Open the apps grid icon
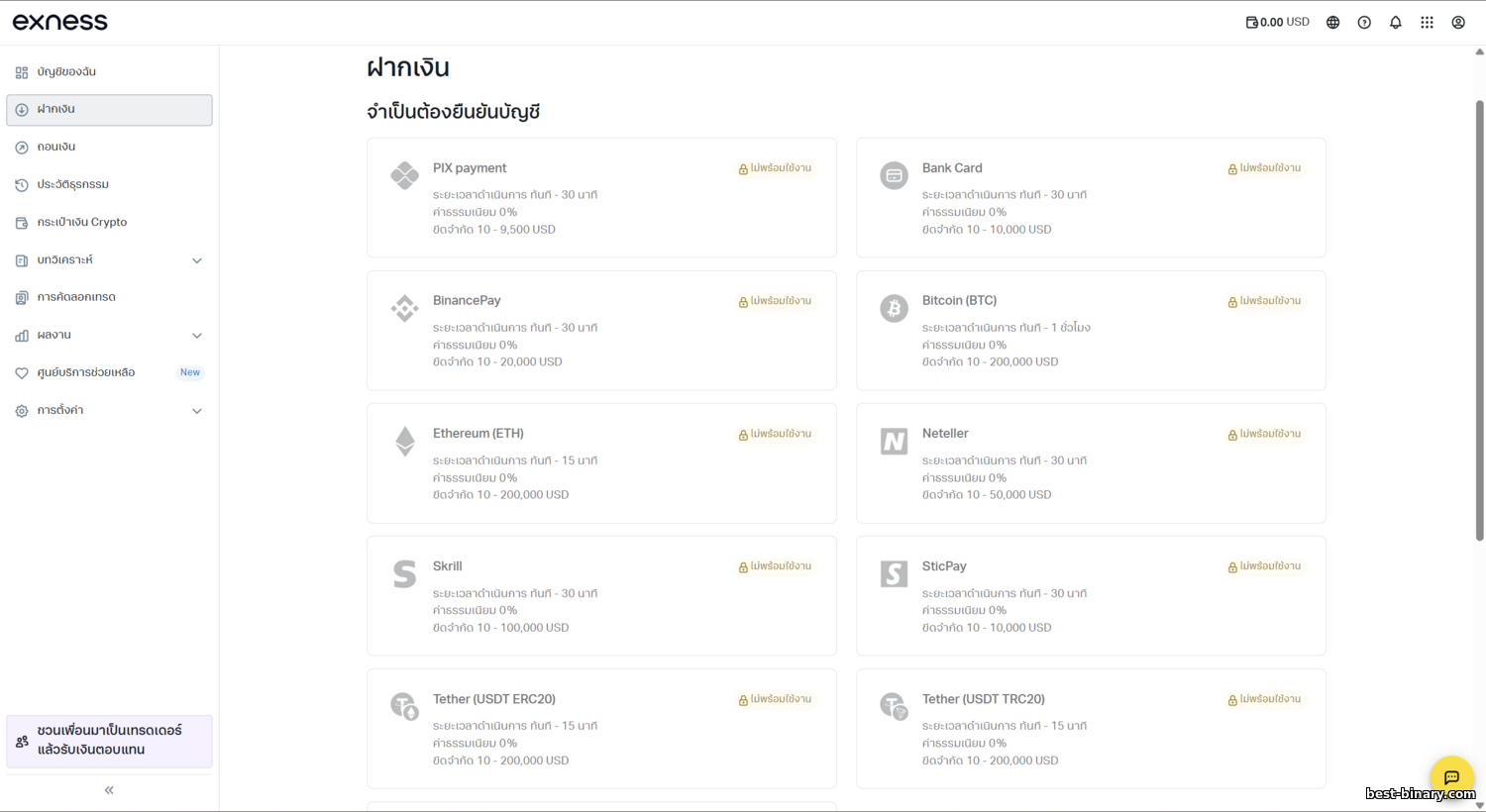 pyautogui.click(x=1427, y=23)
